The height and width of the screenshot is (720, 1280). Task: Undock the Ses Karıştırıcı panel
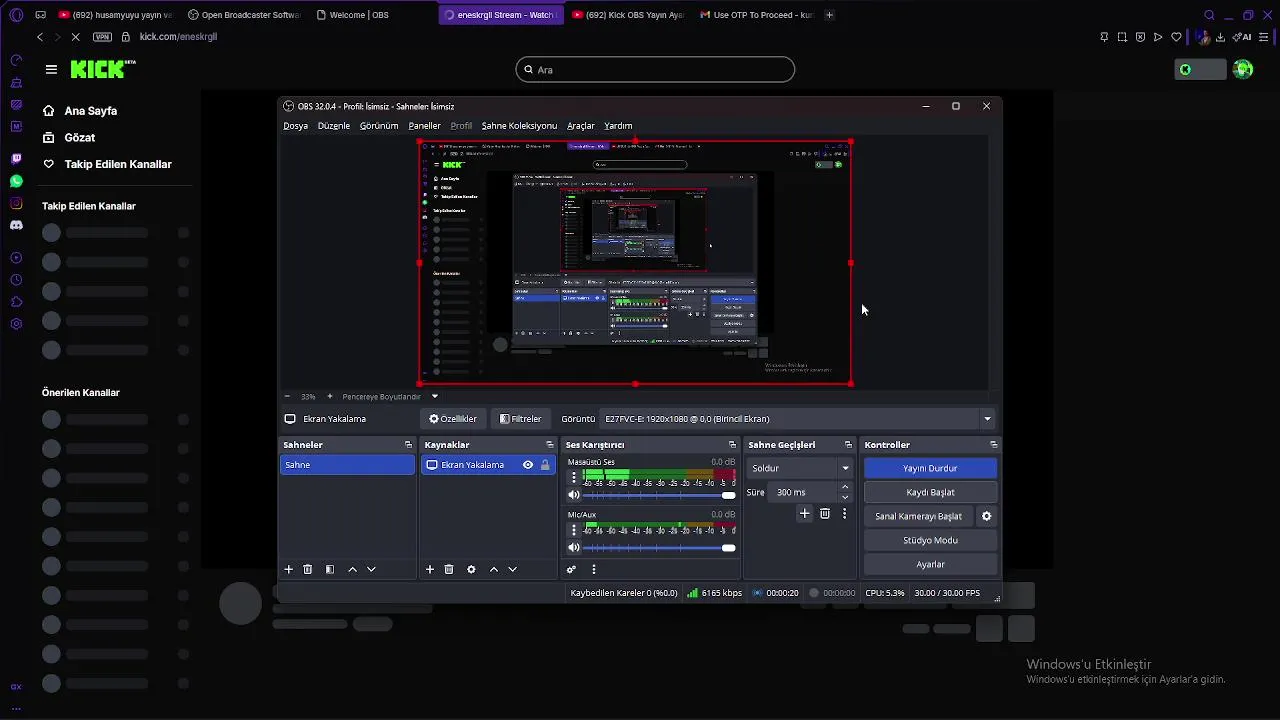pos(732,445)
